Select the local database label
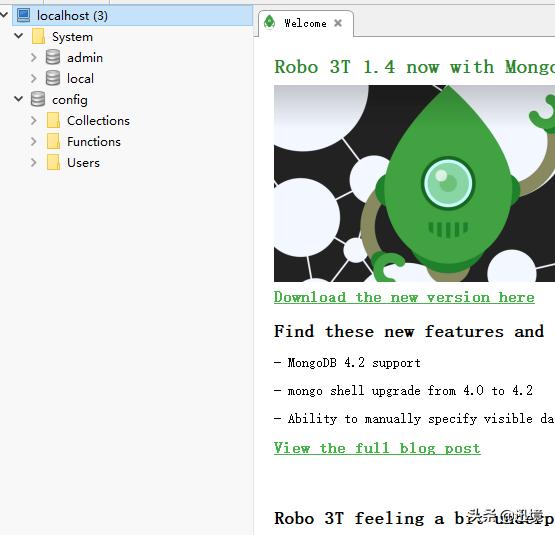The image size is (555, 535). point(80,79)
